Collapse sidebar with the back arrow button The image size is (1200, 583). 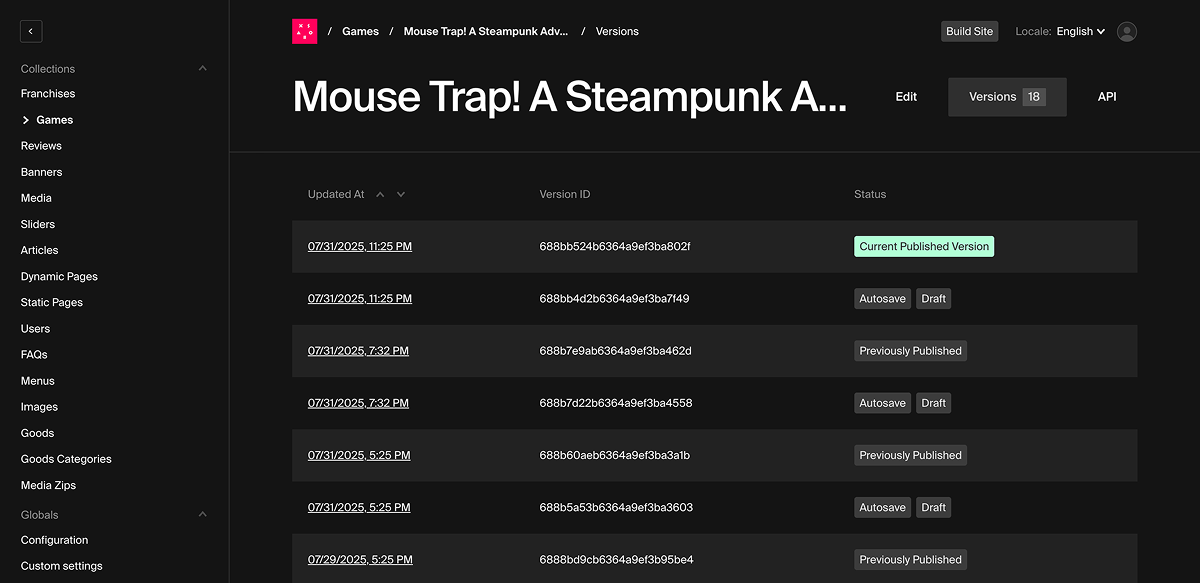31,32
